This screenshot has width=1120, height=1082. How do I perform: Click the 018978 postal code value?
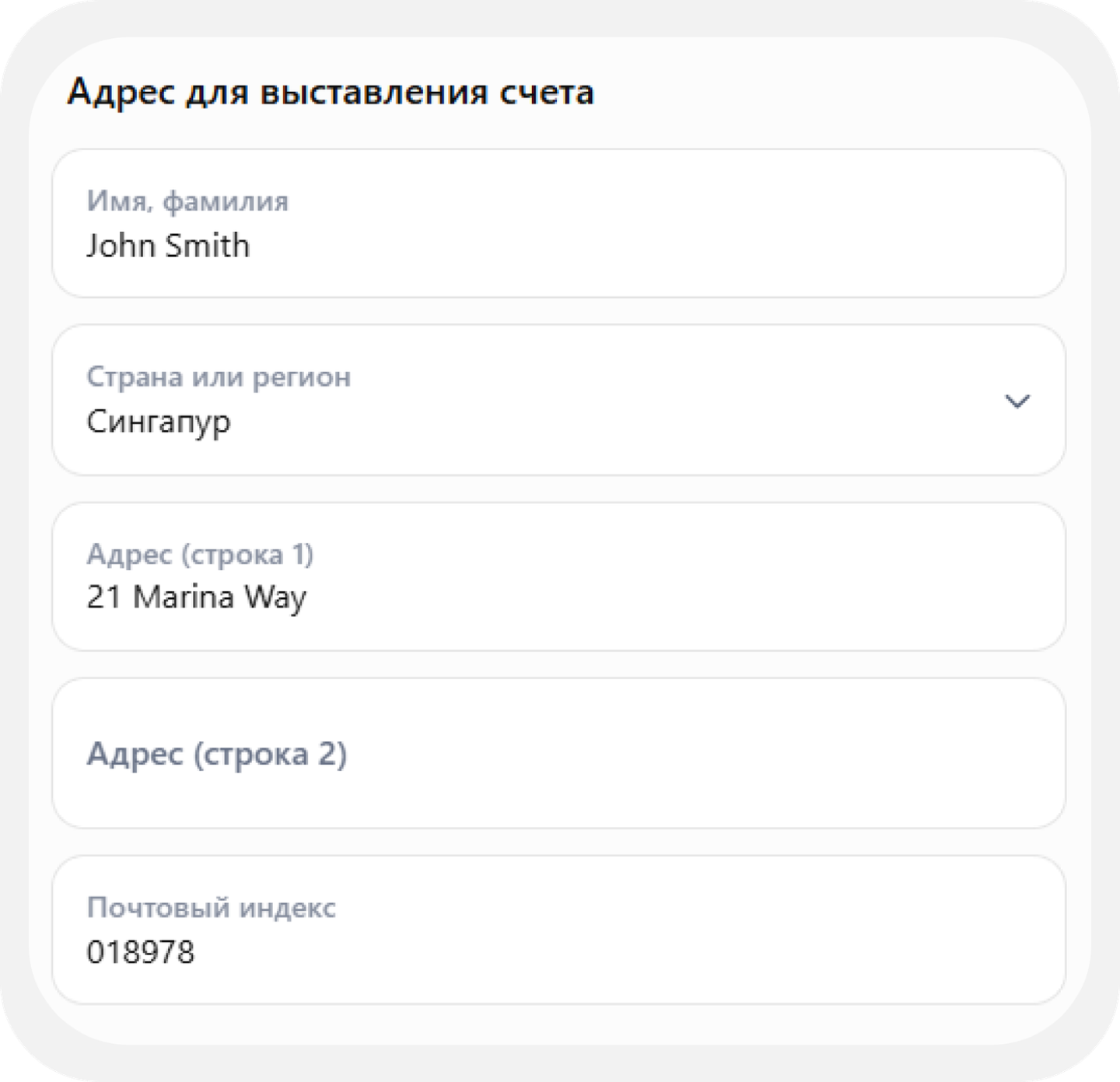[141, 952]
